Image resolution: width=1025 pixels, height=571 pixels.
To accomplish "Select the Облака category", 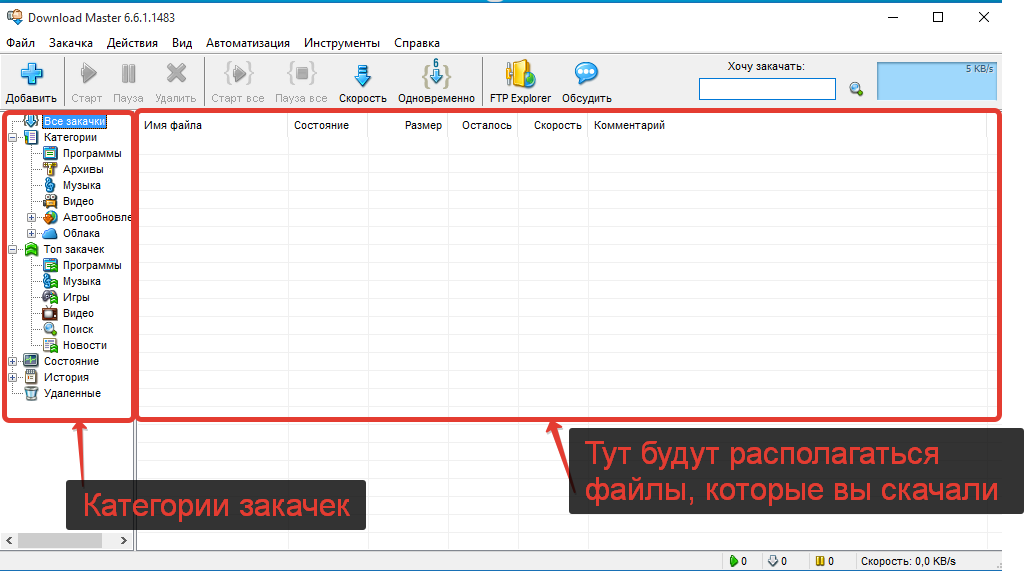I will (81, 234).
